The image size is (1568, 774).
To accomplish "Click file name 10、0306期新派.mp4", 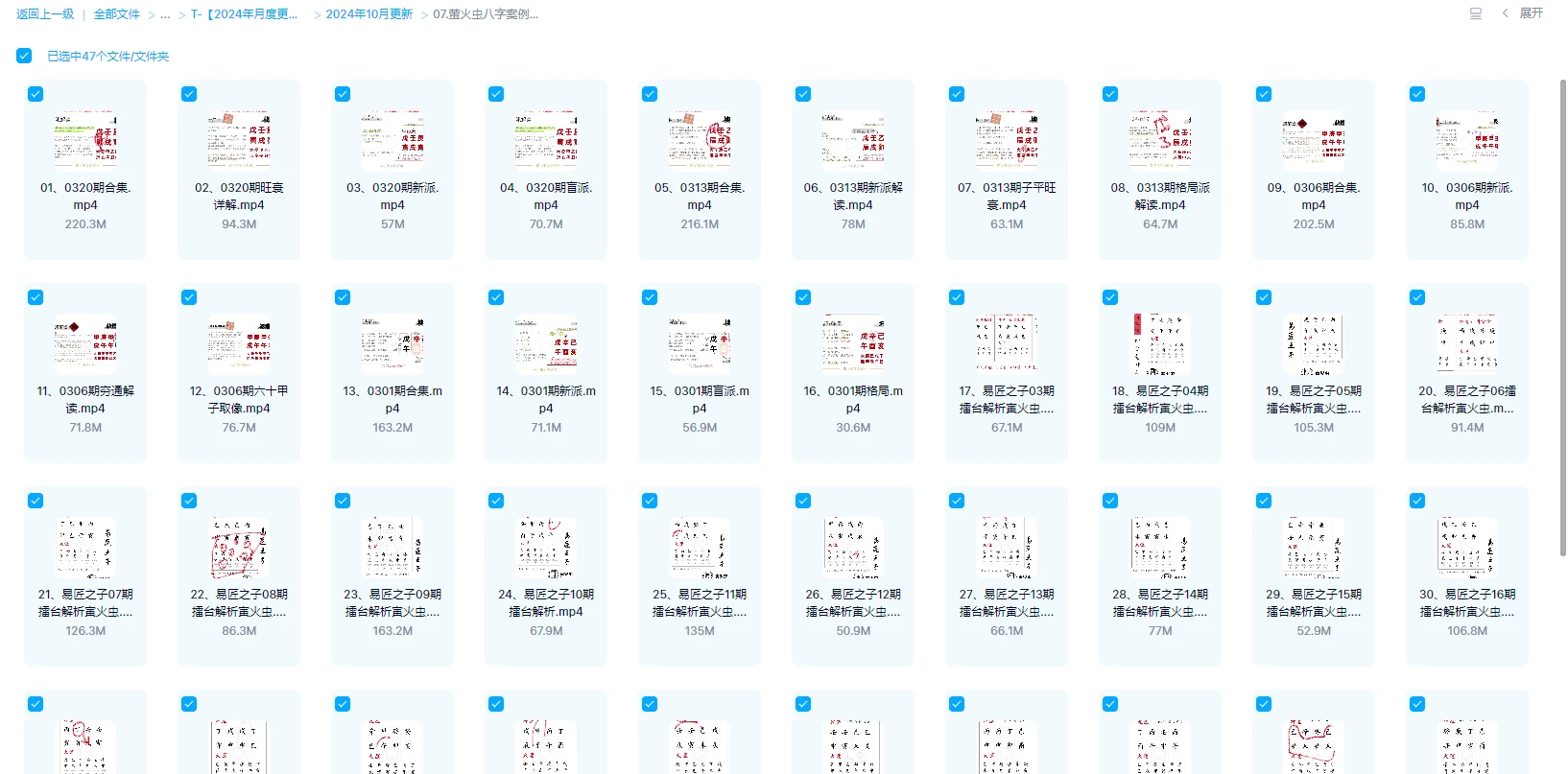I will tap(1467, 197).
